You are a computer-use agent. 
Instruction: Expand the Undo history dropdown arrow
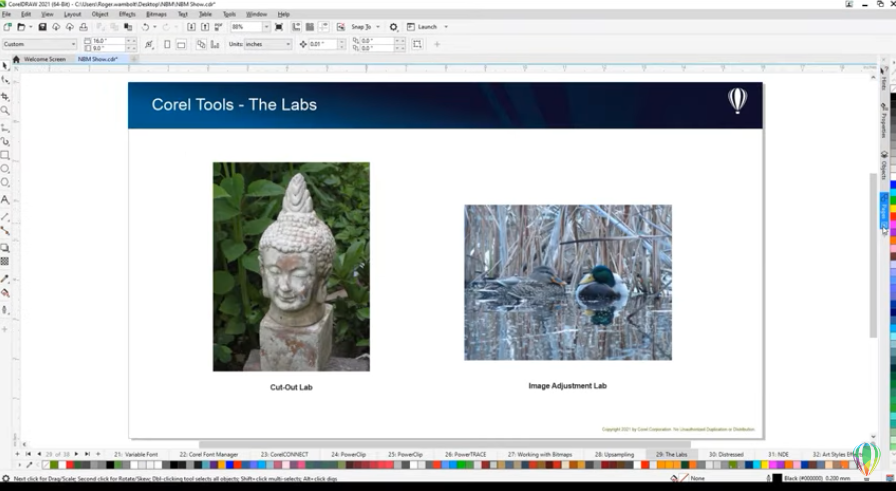coord(155,27)
